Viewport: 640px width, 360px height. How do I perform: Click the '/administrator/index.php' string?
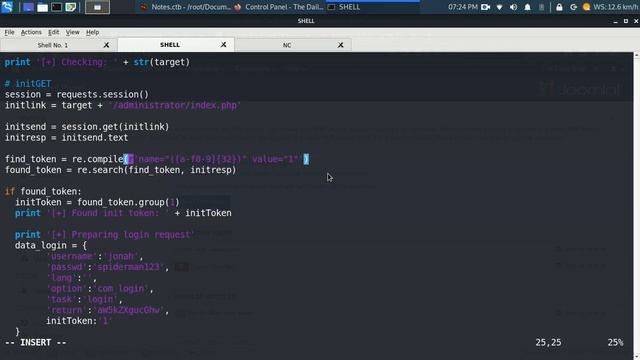pos(175,105)
